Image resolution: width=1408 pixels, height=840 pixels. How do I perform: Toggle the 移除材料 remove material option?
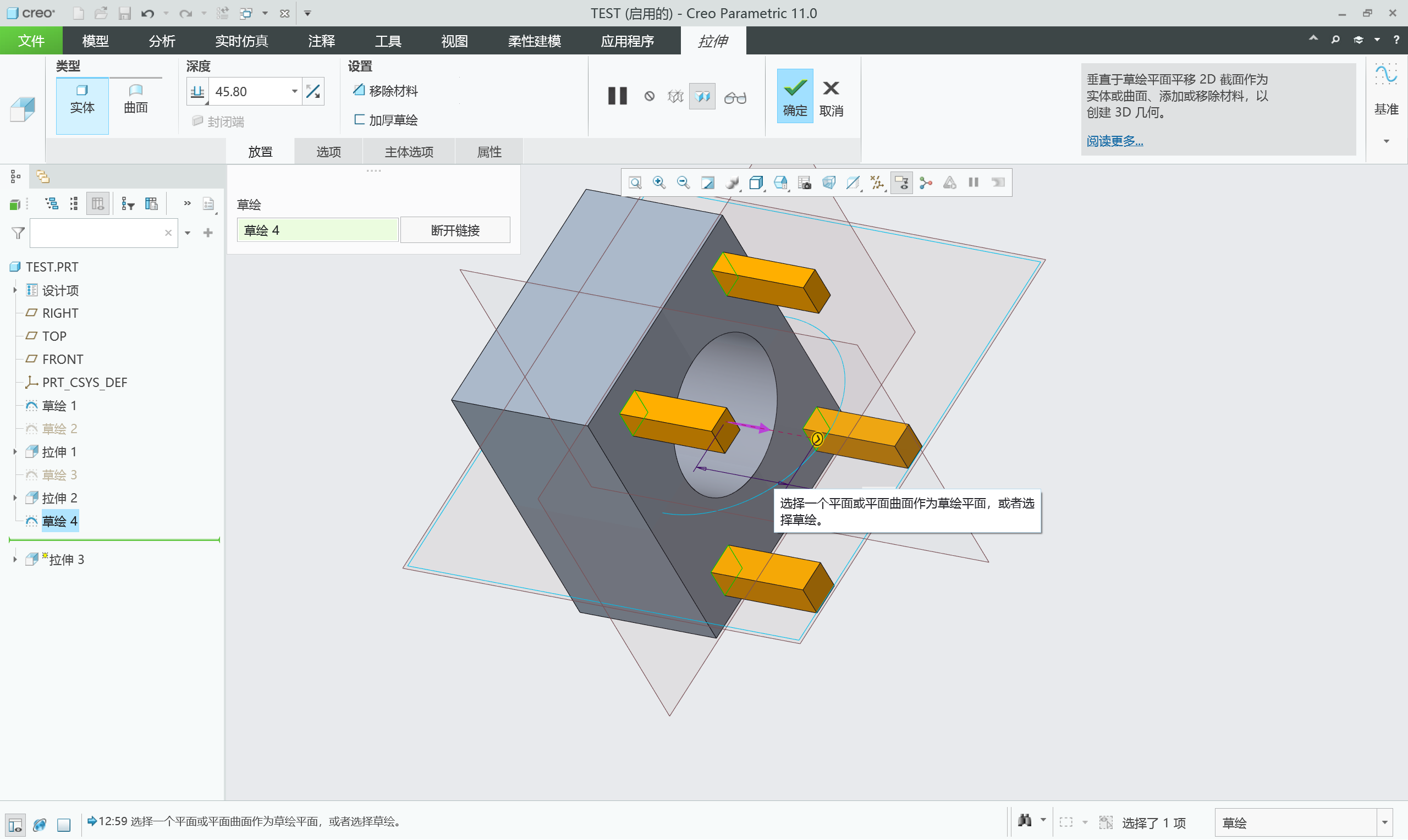click(x=386, y=91)
